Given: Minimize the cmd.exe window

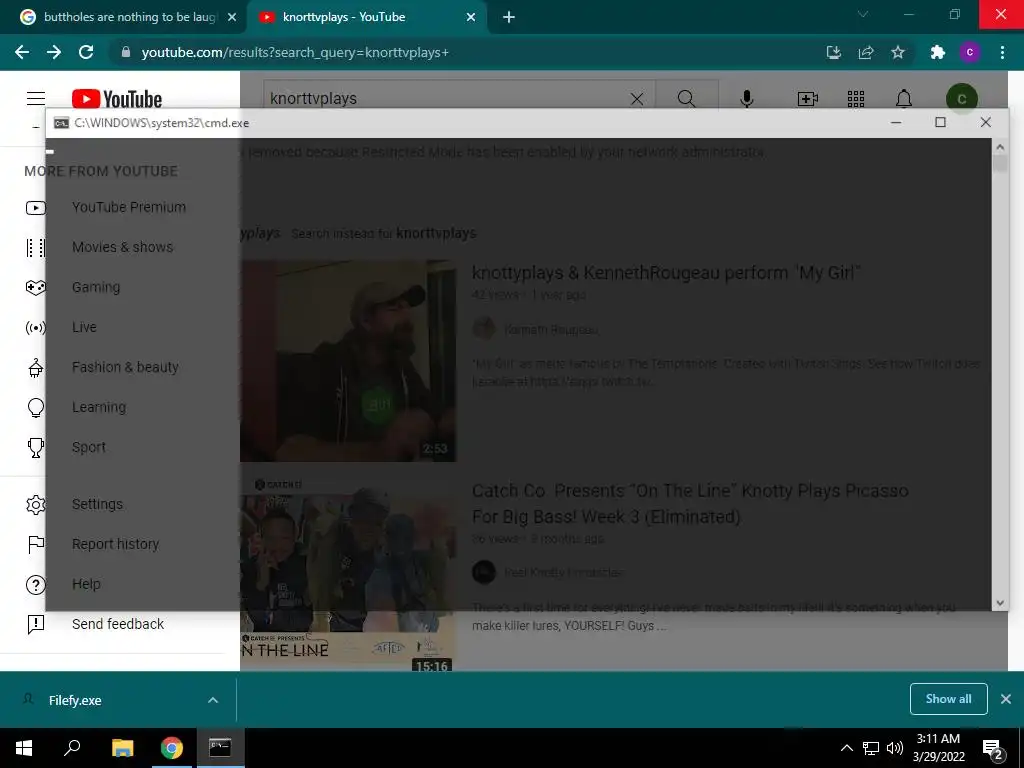Looking at the screenshot, I should tap(896, 122).
